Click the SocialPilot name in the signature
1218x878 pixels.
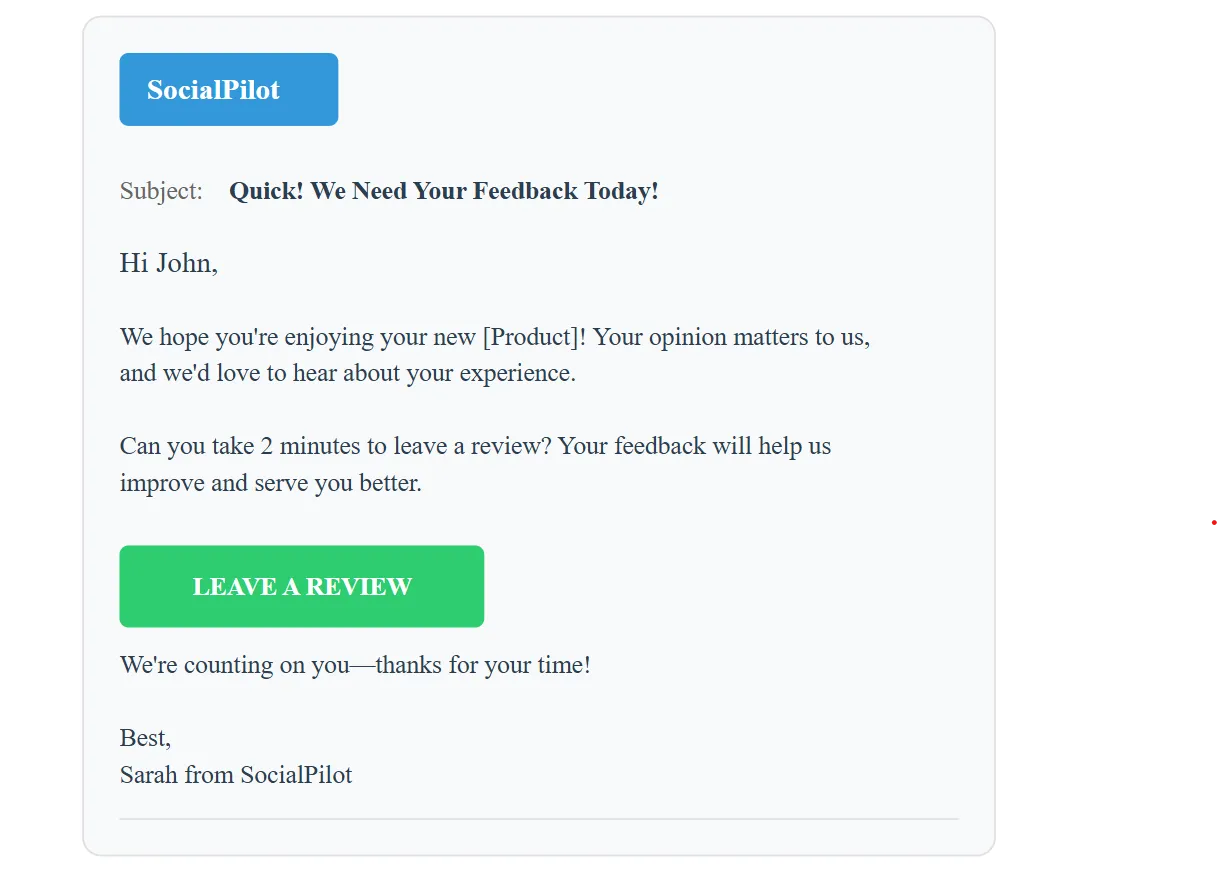tap(295, 774)
